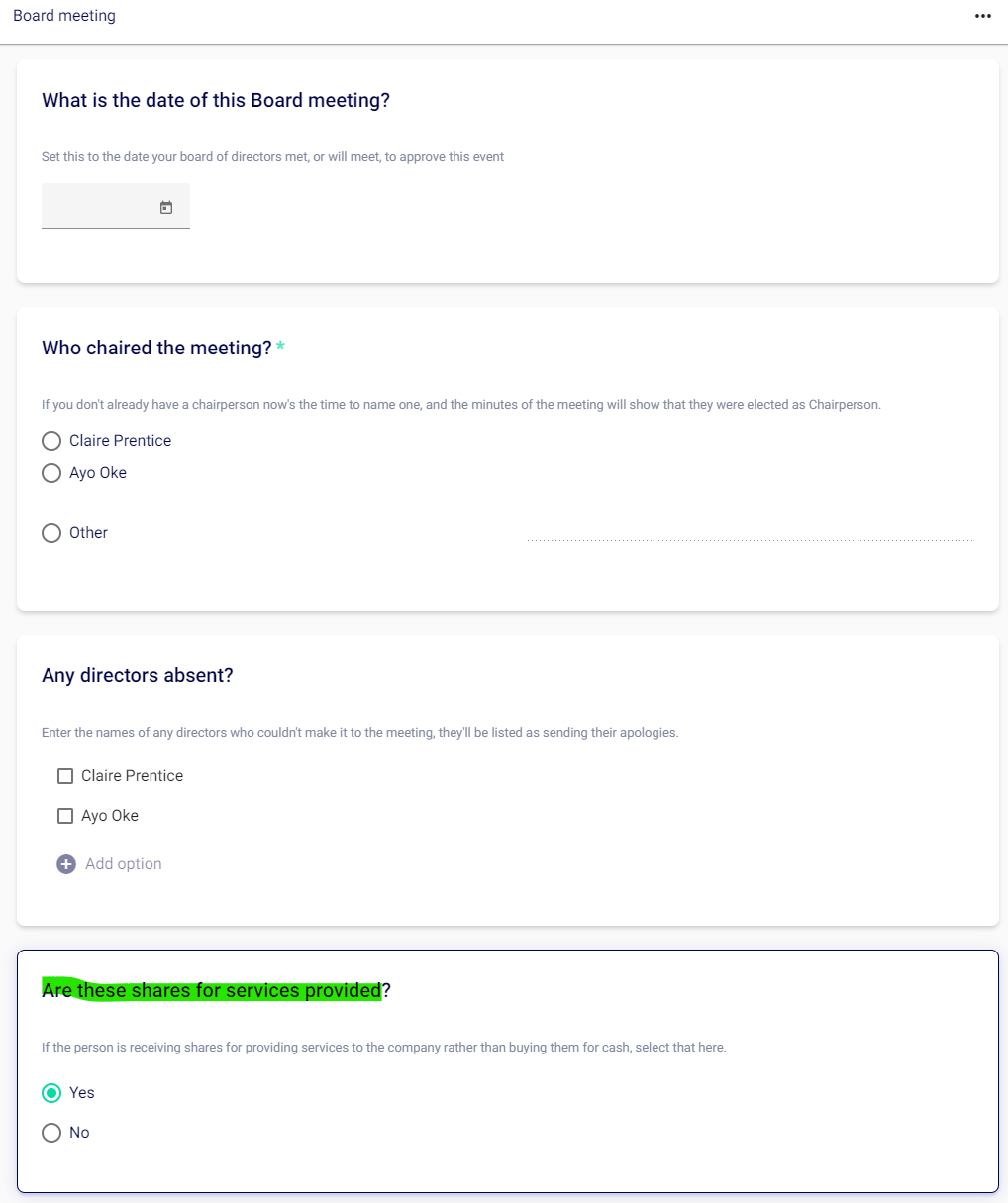Open the three-dot more options menu
This screenshot has width=1008, height=1203.
[x=982, y=16]
